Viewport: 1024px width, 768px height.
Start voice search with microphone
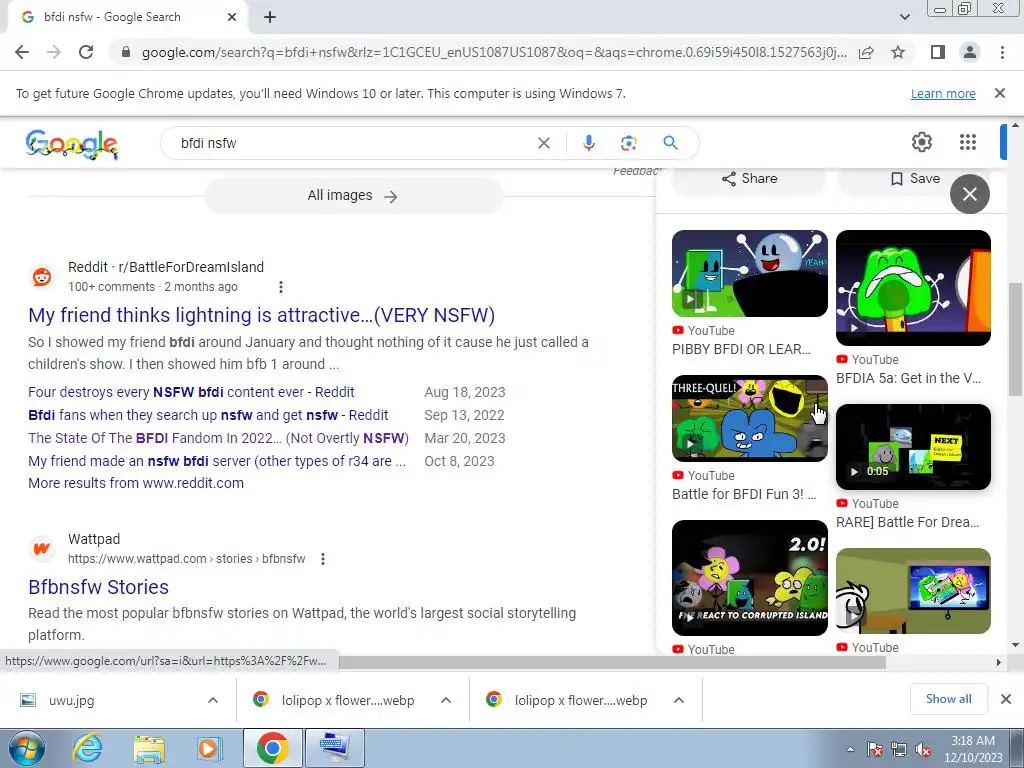588,143
